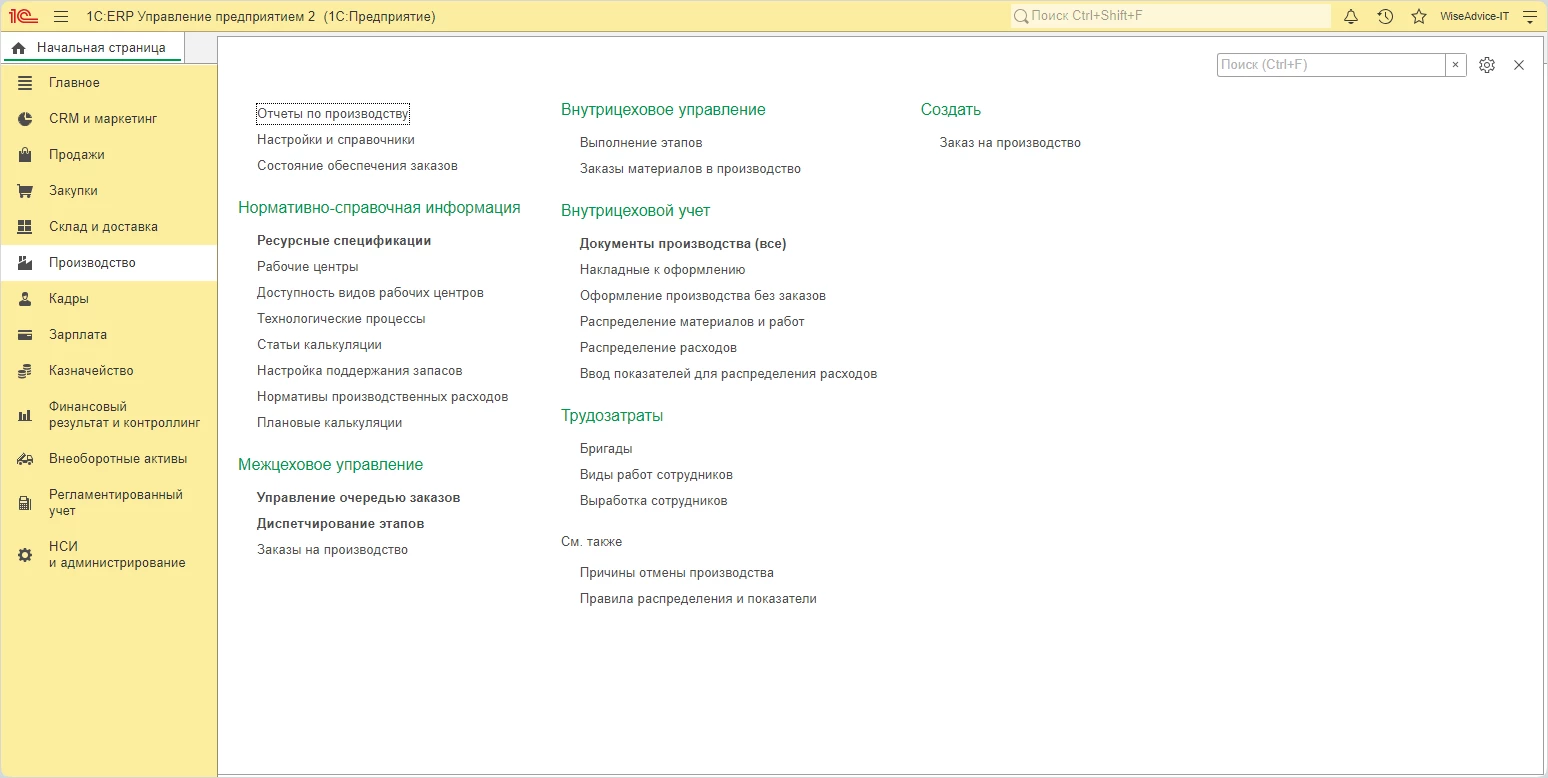
Task: Open Диспетчирование этапов
Action: point(341,524)
